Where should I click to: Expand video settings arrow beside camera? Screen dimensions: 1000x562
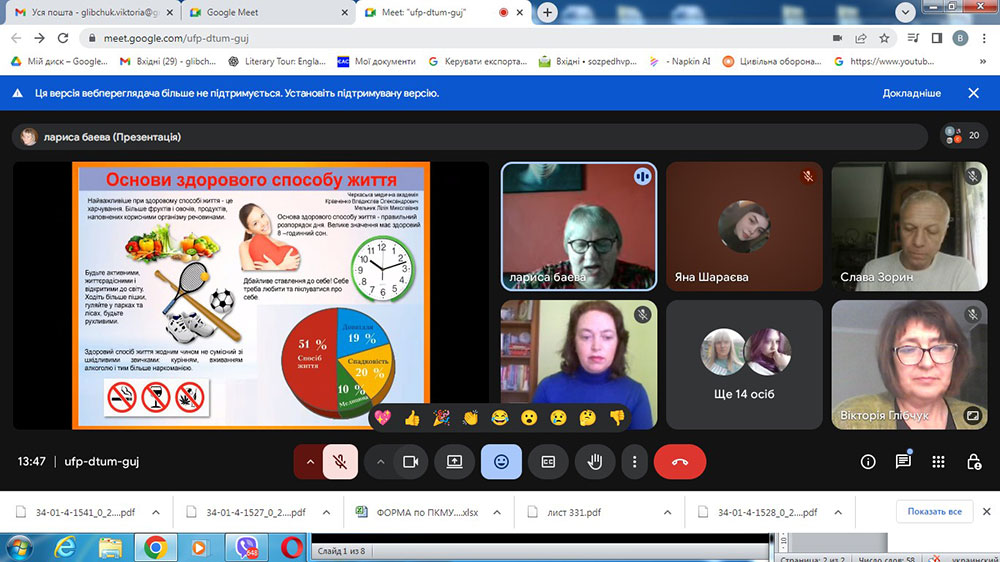[x=380, y=462]
